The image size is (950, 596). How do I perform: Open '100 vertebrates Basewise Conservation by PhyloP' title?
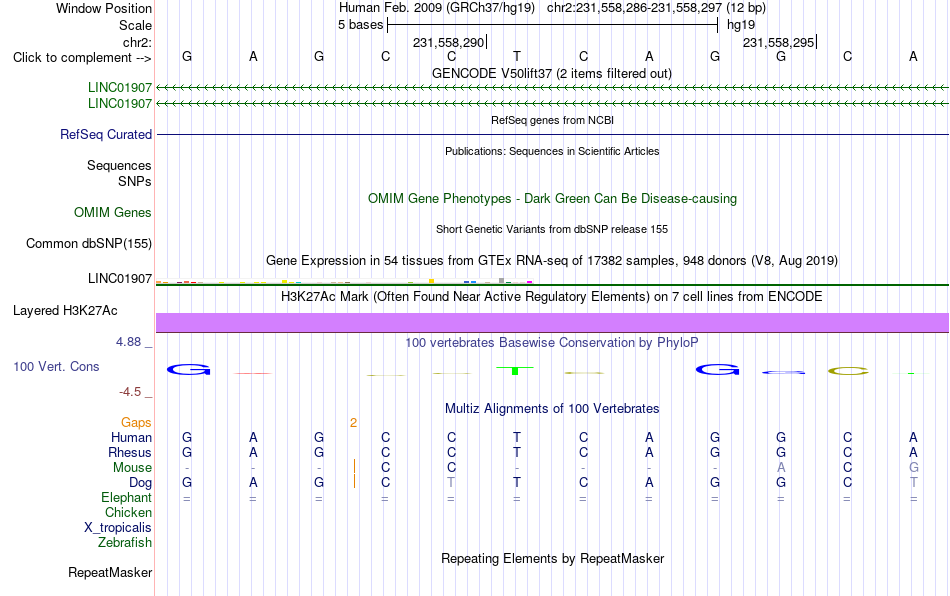(552, 342)
